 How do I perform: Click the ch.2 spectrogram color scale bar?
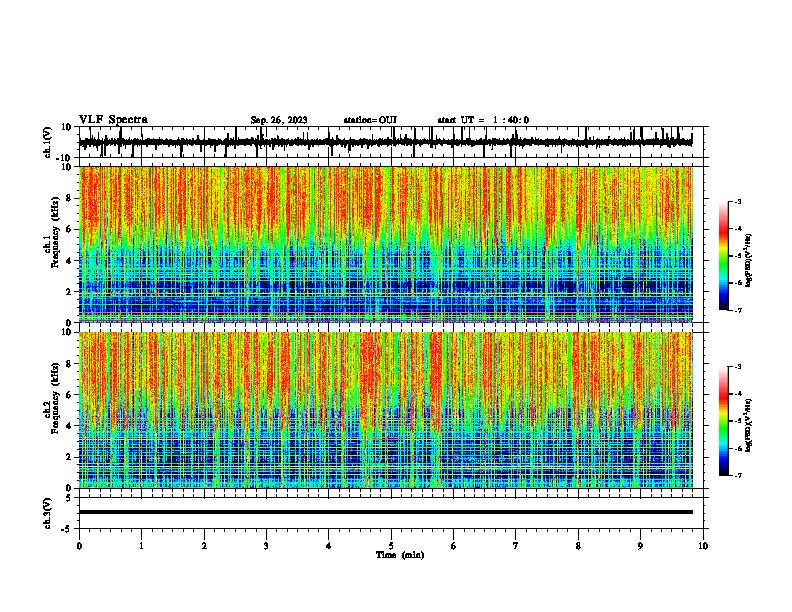(x=723, y=421)
